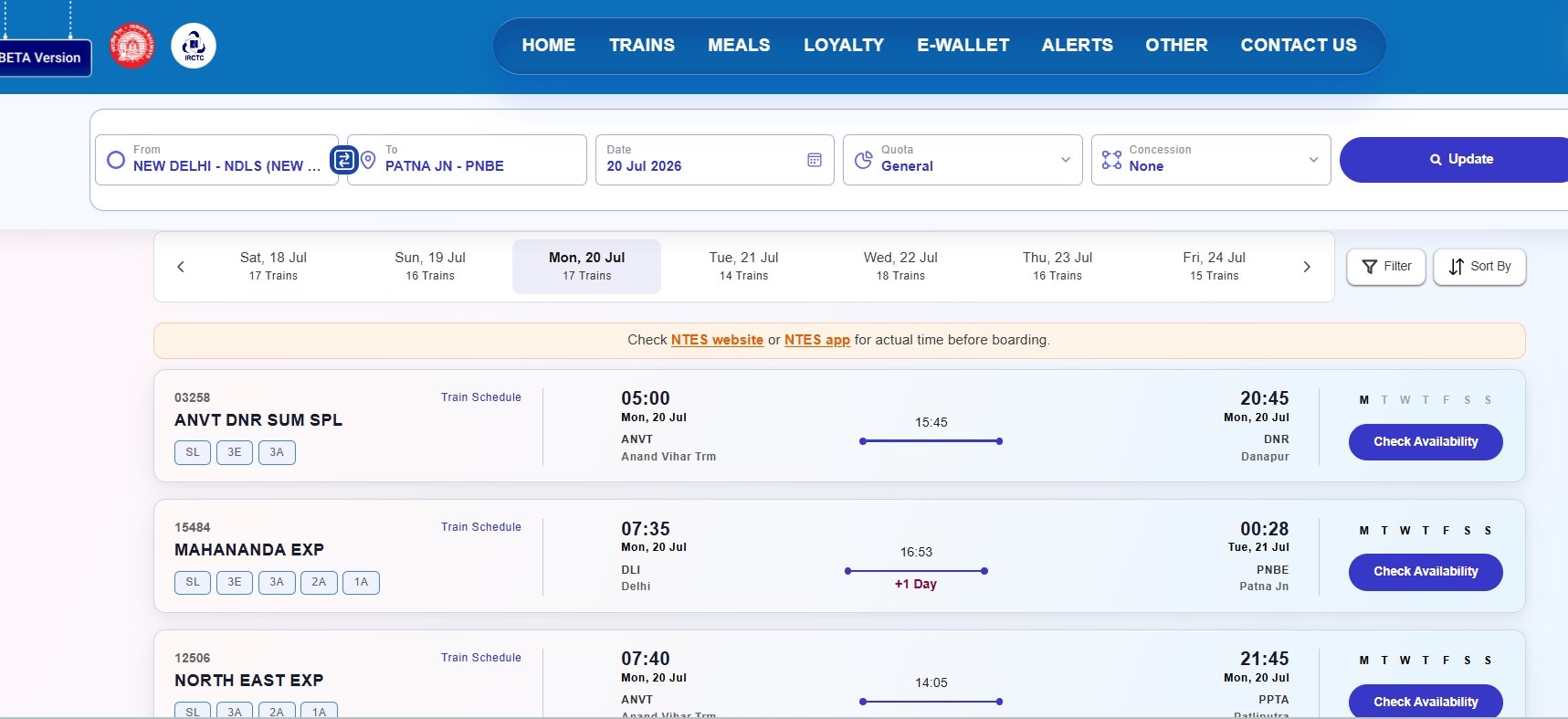Open the NTES app link

(x=817, y=340)
